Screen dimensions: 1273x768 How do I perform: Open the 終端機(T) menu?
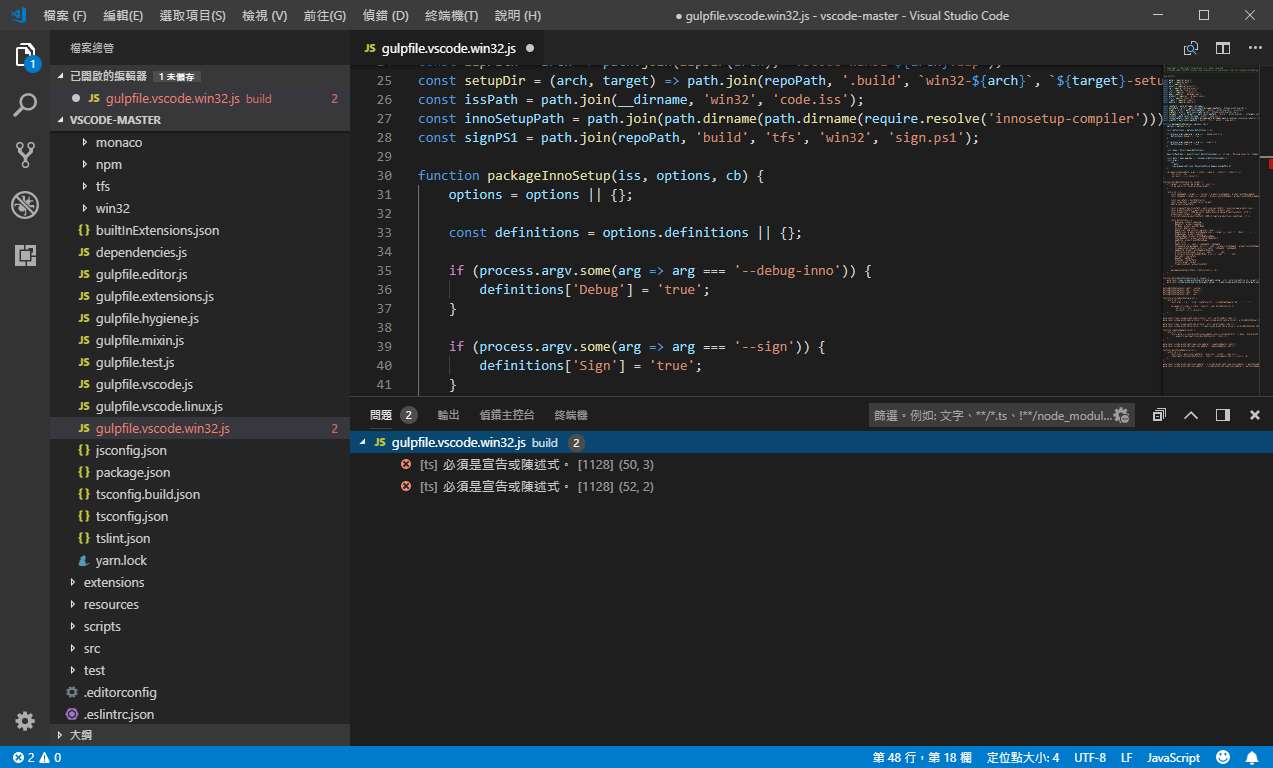click(451, 16)
